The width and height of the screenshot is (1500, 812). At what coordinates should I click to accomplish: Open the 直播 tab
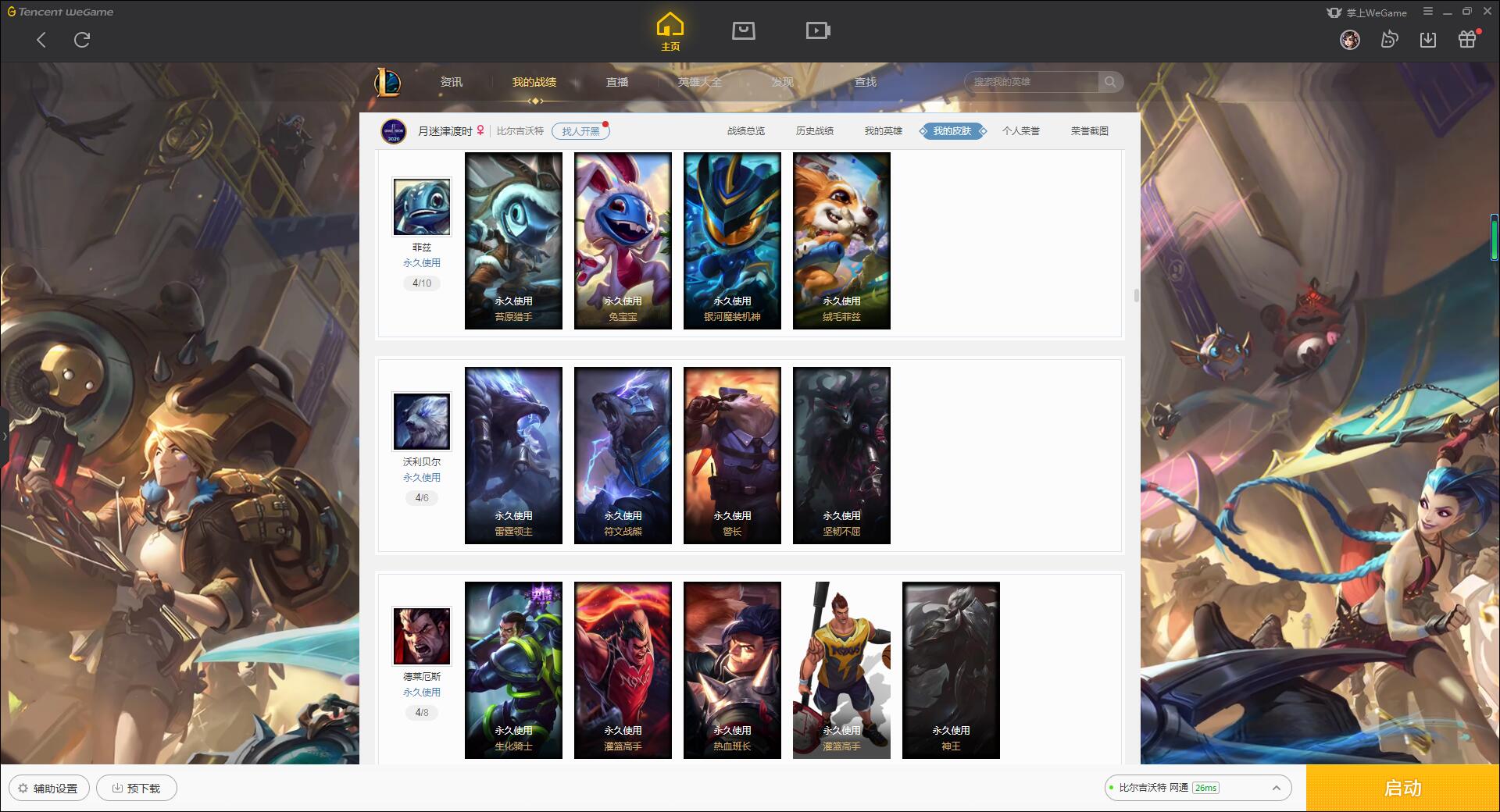click(x=617, y=82)
